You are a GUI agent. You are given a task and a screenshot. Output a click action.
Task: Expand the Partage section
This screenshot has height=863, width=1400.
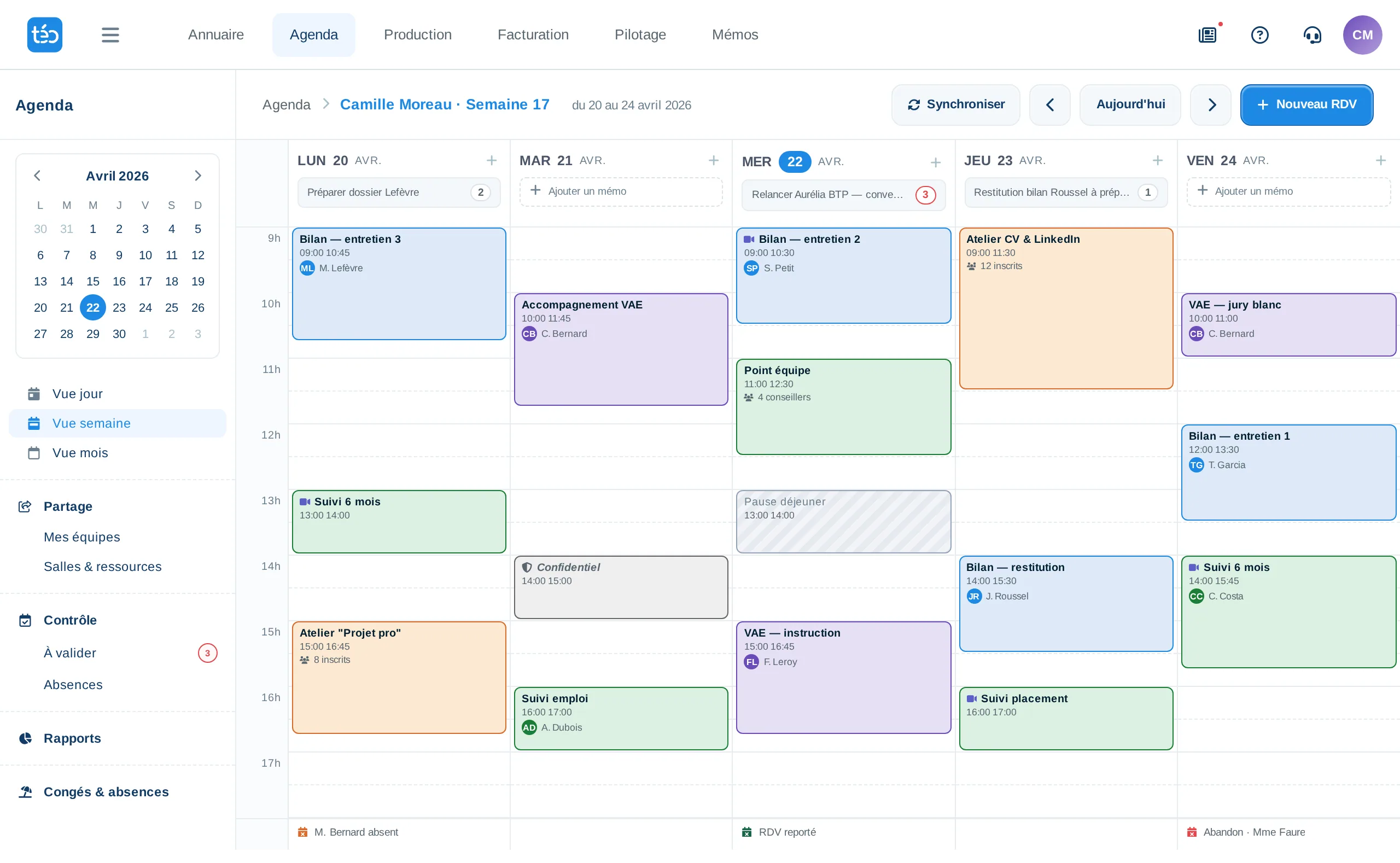pos(68,506)
